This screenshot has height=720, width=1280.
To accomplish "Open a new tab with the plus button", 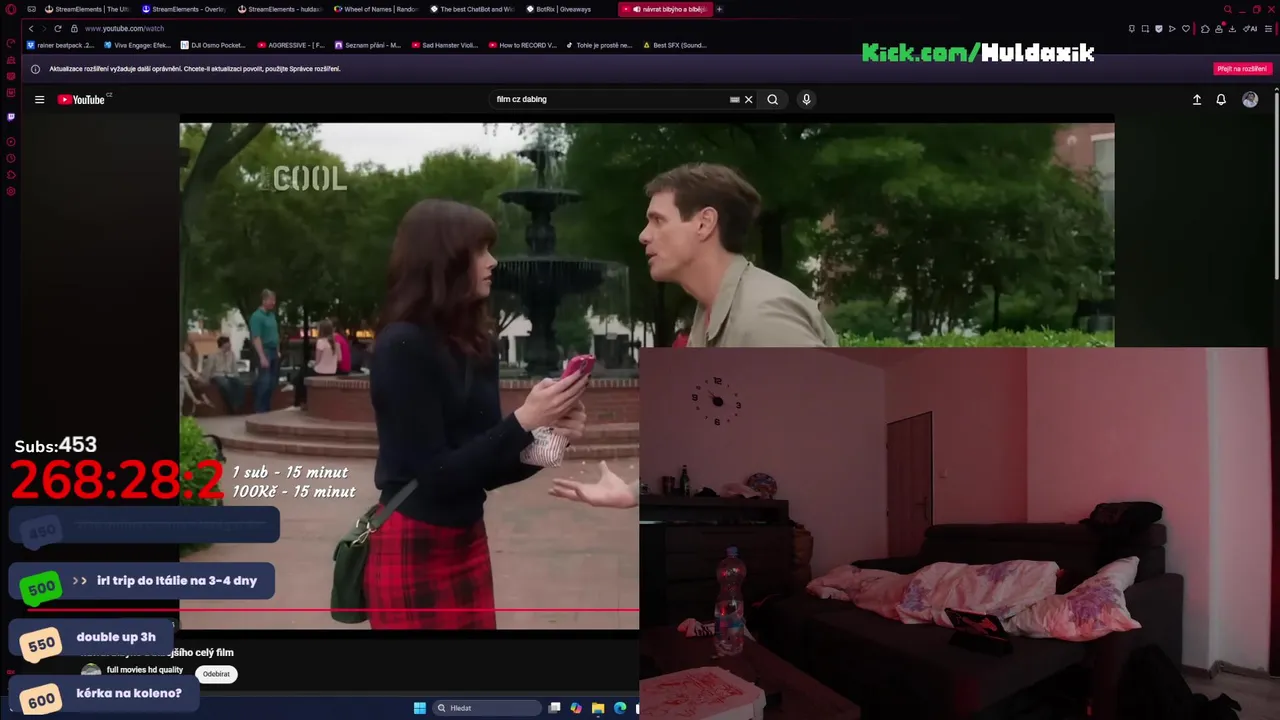I will [x=719, y=9].
